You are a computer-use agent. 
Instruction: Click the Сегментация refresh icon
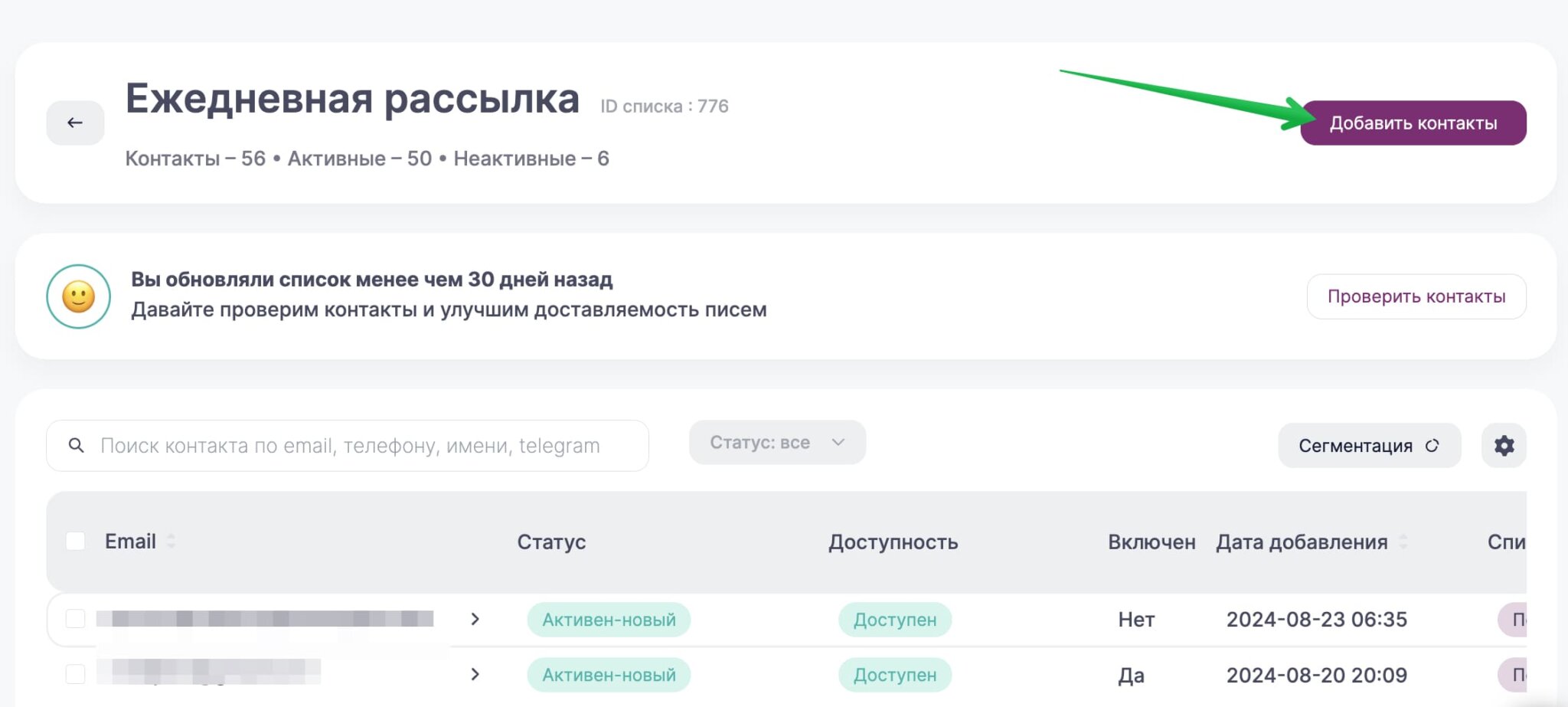pyautogui.click(x=1432, y=446)
